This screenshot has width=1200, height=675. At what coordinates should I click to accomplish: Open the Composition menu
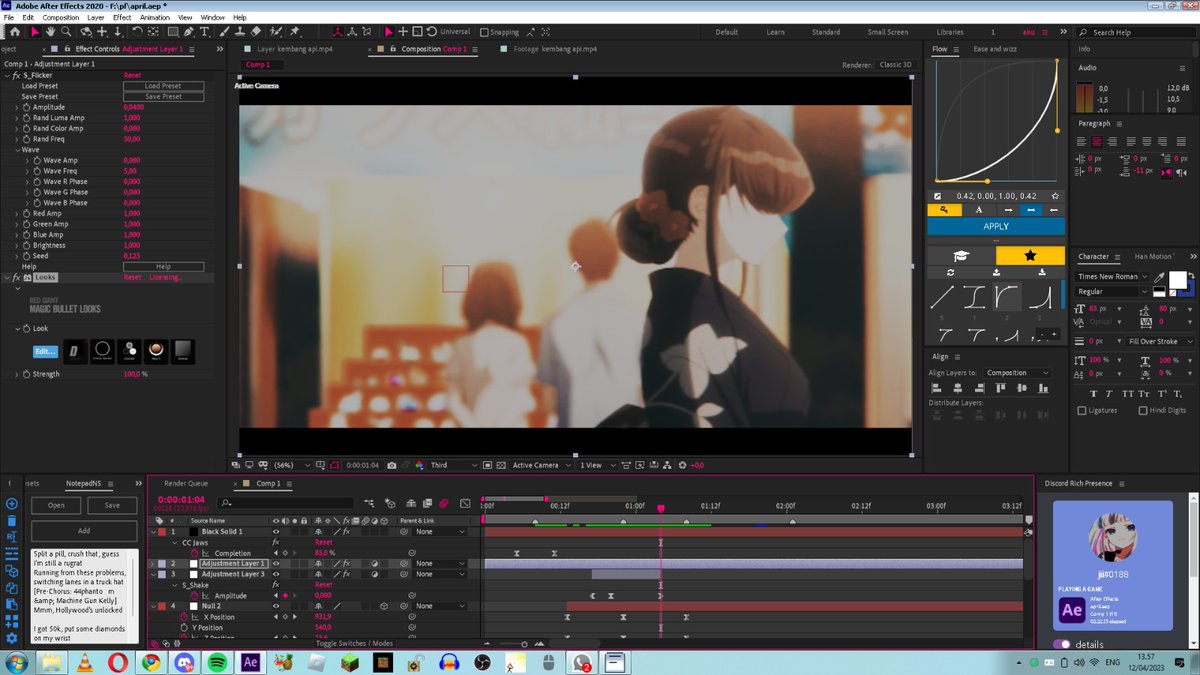[61, 17]
